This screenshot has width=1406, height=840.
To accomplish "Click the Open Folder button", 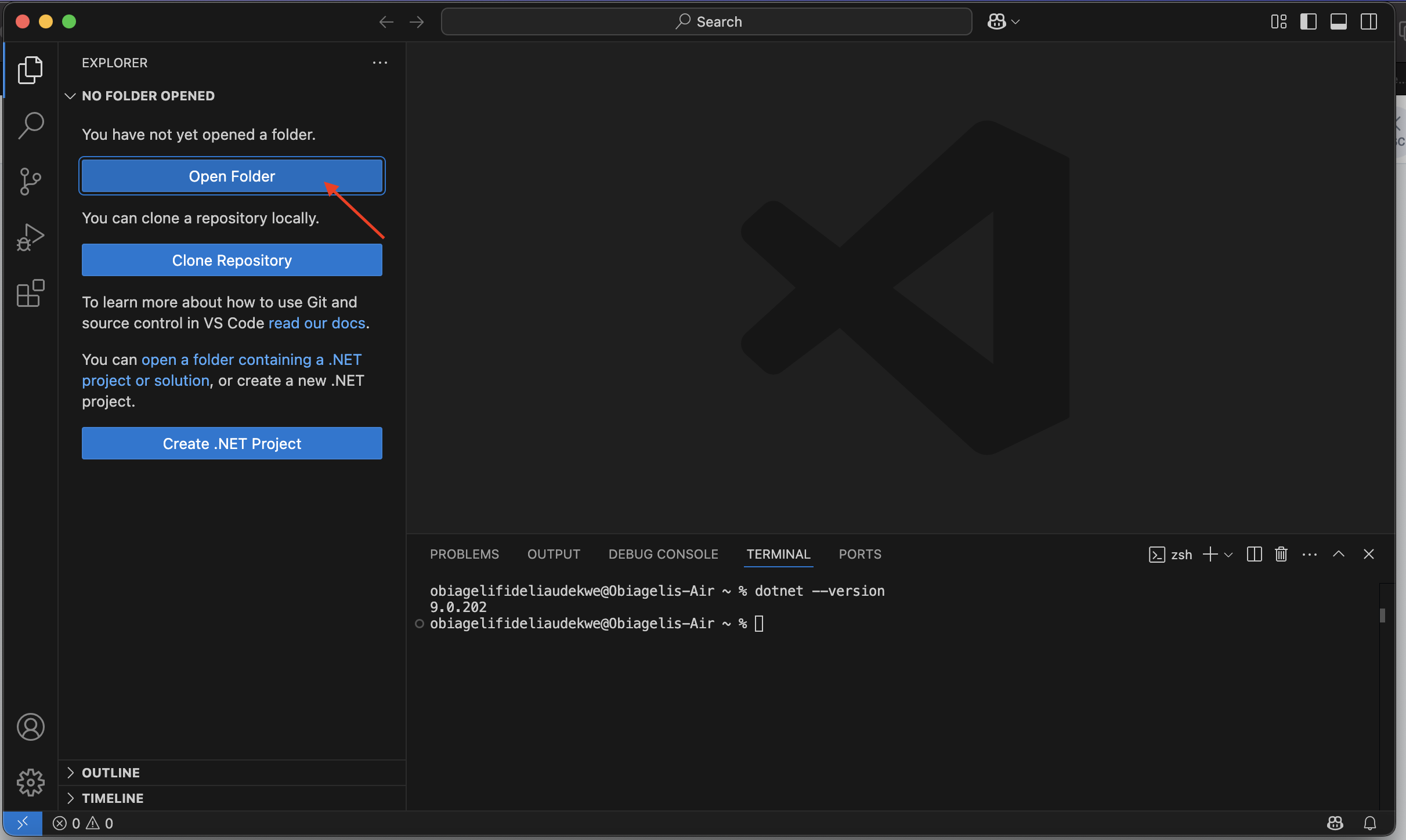I will [232, 176].
